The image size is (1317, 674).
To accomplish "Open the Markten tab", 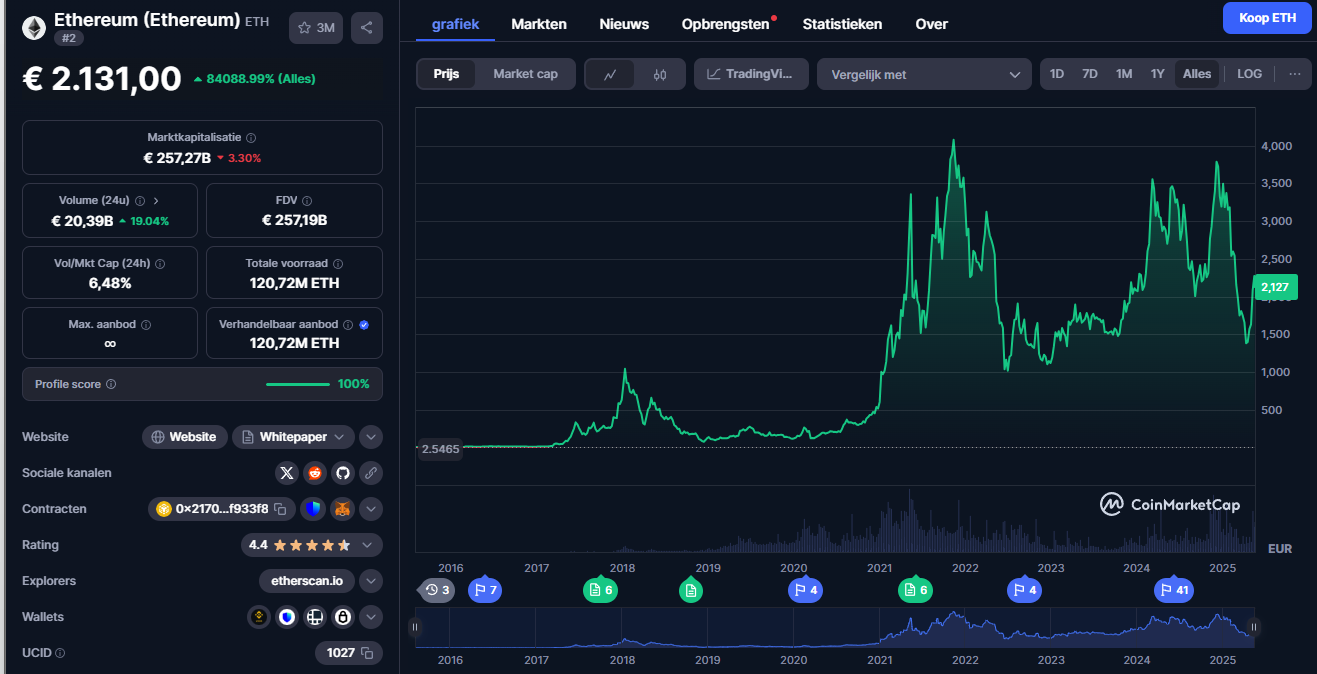I will pos(539,24).
